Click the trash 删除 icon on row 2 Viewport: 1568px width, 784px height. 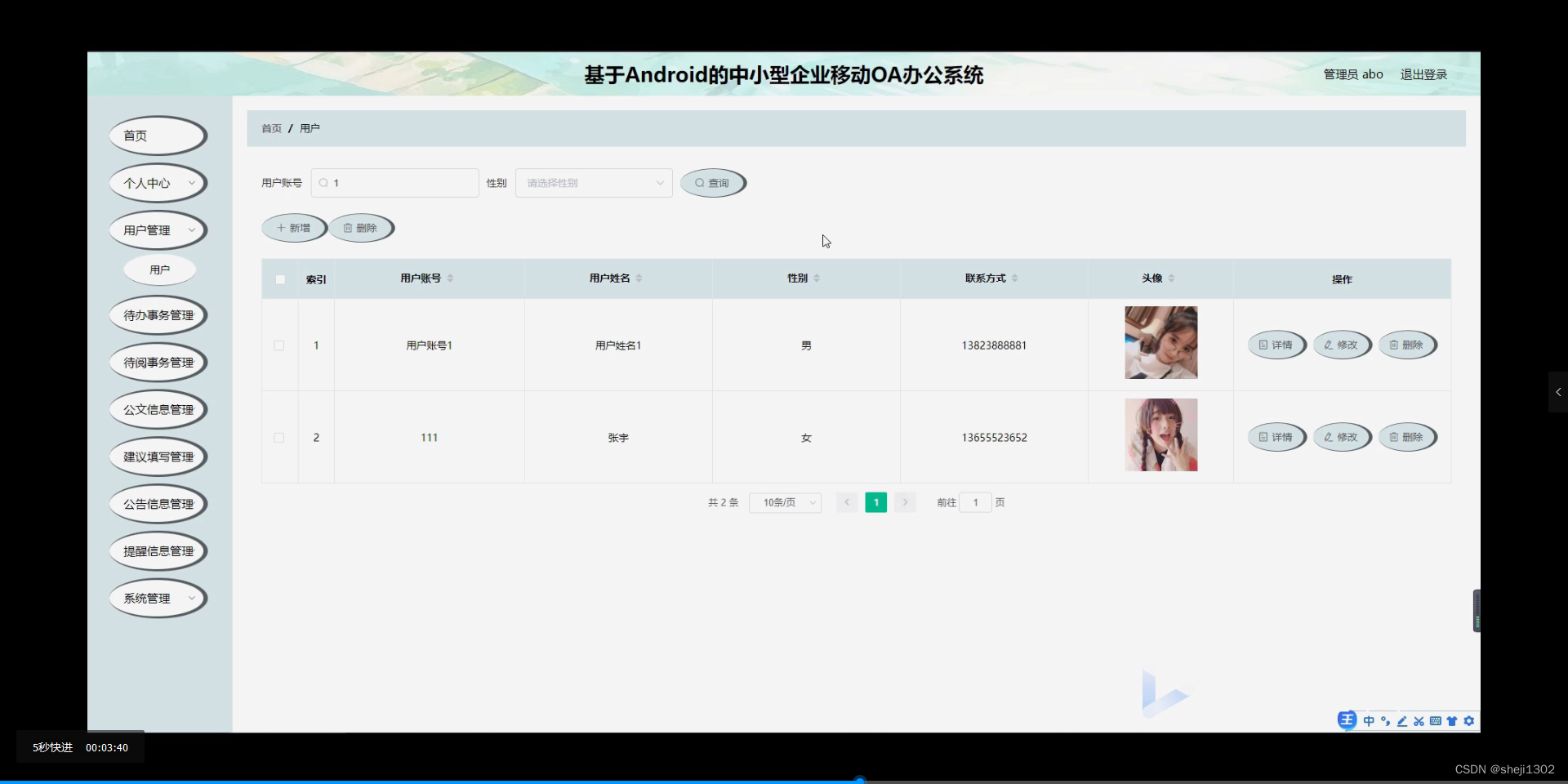[1394, 437]
